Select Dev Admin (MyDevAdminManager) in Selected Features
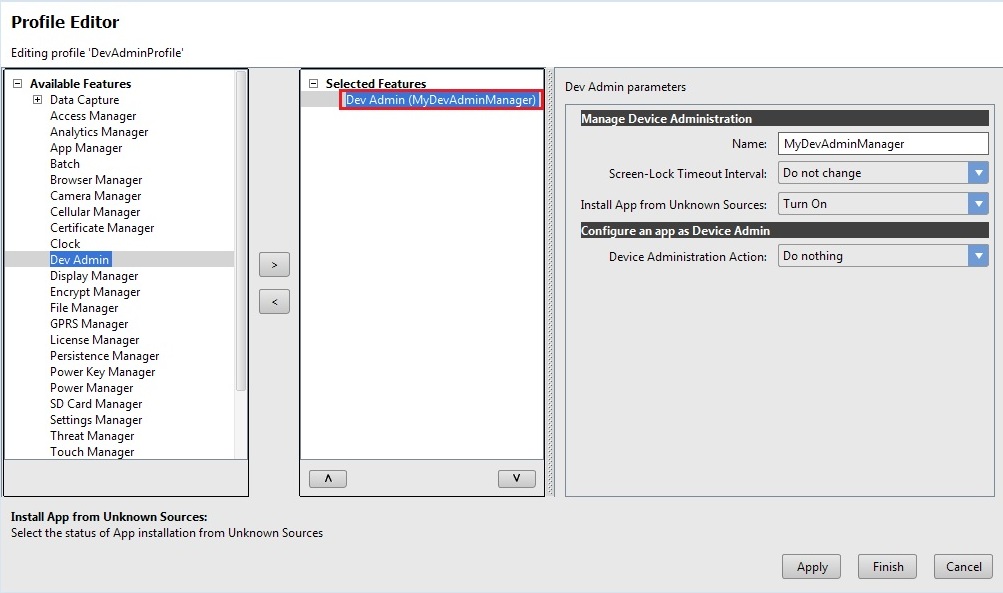The width and height of the screenshot is (1003, 593). coord(441,100)
